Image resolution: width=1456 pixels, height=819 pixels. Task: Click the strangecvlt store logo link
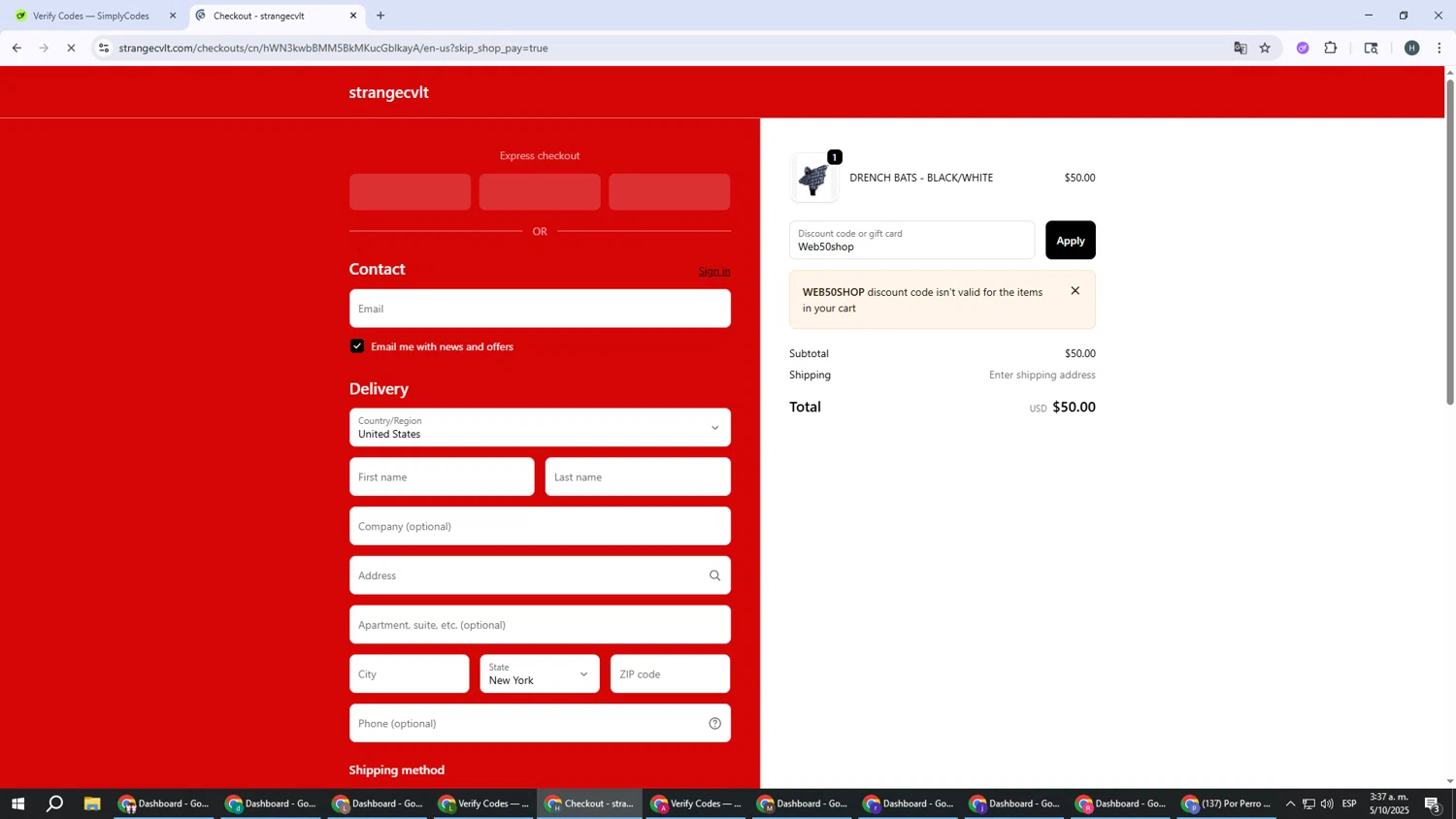(388, 93)
